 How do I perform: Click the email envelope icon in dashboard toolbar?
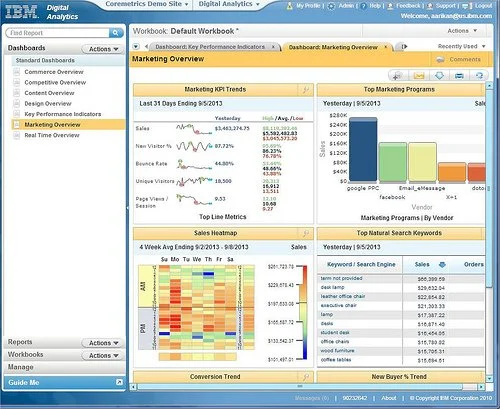click(x=419, y=76)
